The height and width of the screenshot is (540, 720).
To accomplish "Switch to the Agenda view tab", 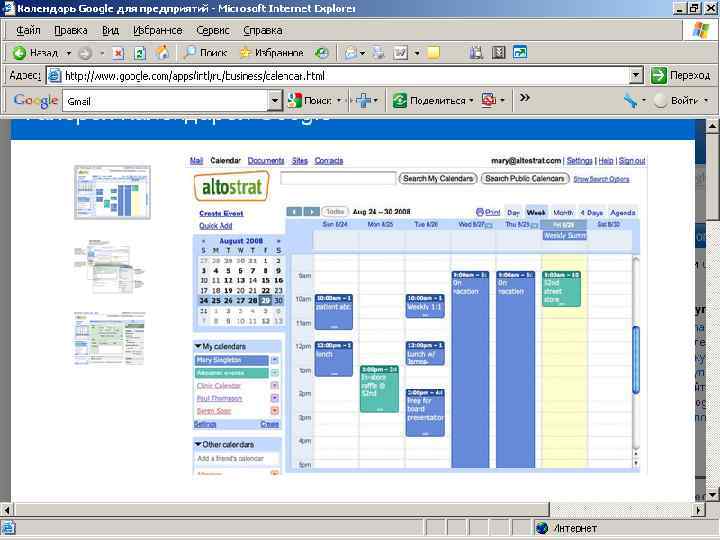I will click(623, 213).
